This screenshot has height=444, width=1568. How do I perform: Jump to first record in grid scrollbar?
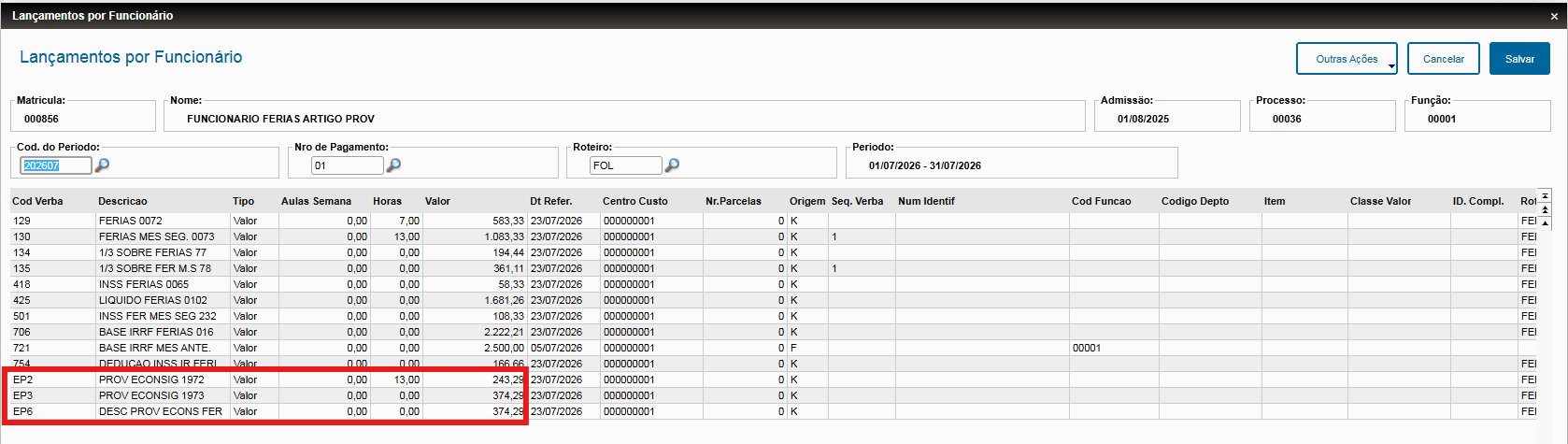1545,196
